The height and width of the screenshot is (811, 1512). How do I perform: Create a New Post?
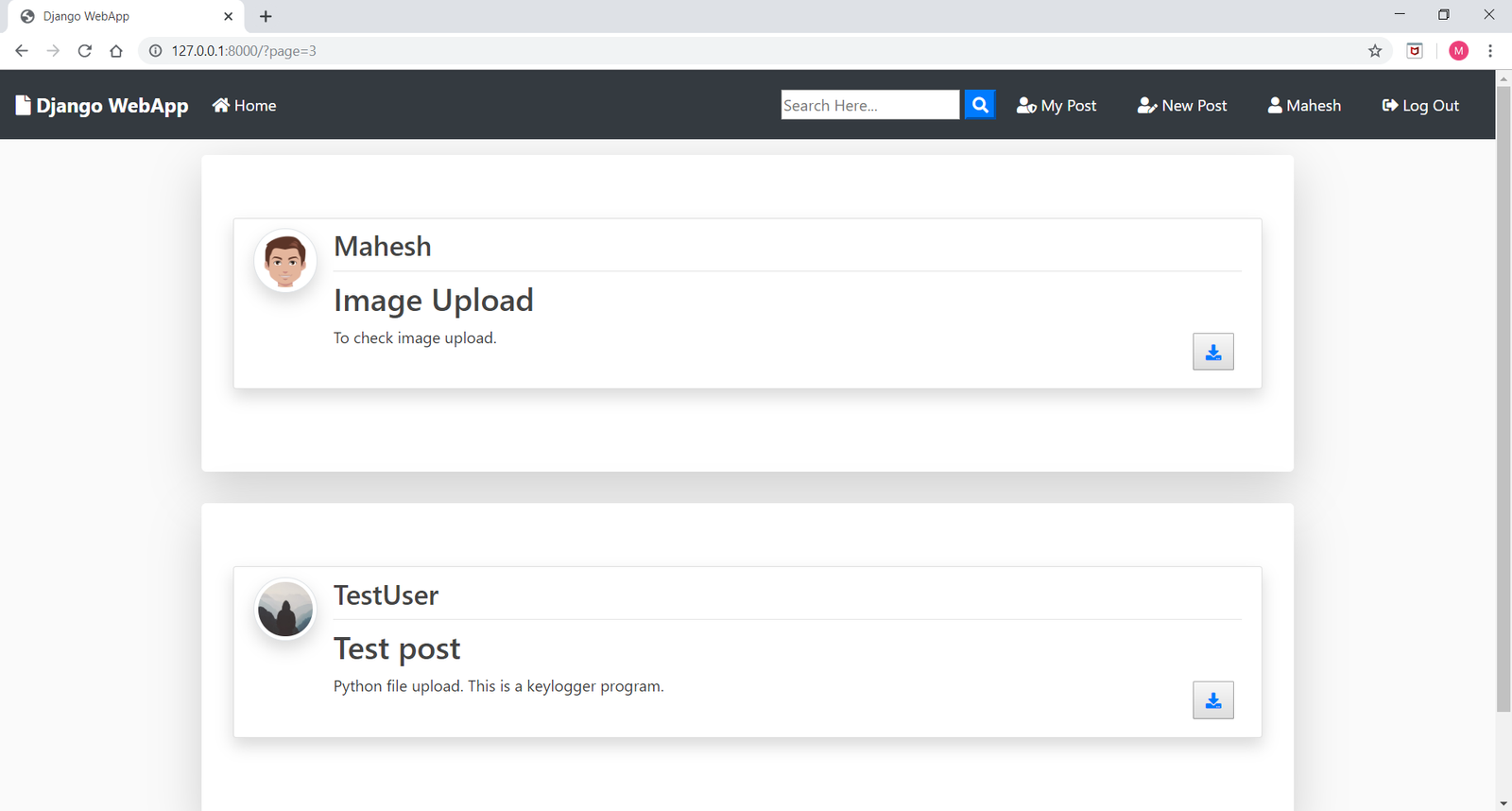click(1182, 106)
